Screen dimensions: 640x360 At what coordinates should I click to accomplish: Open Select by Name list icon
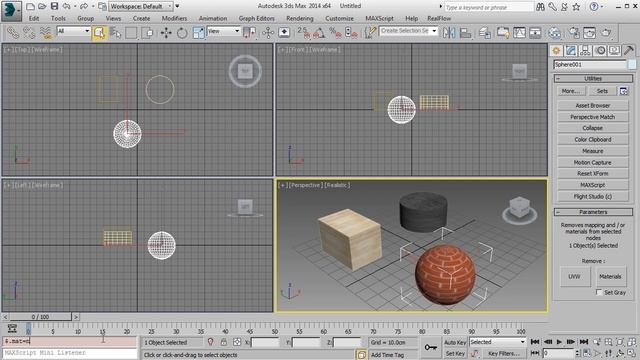pos(115,33)
